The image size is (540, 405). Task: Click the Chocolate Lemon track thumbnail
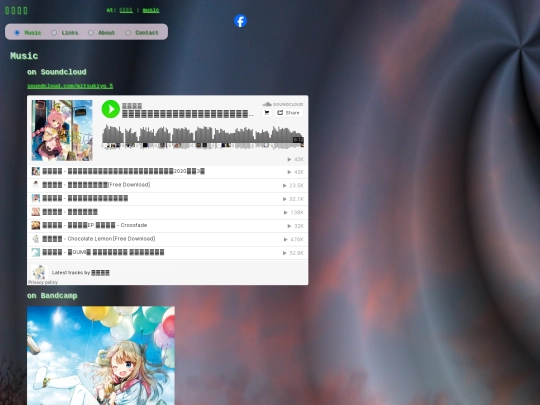coord(36,239)
